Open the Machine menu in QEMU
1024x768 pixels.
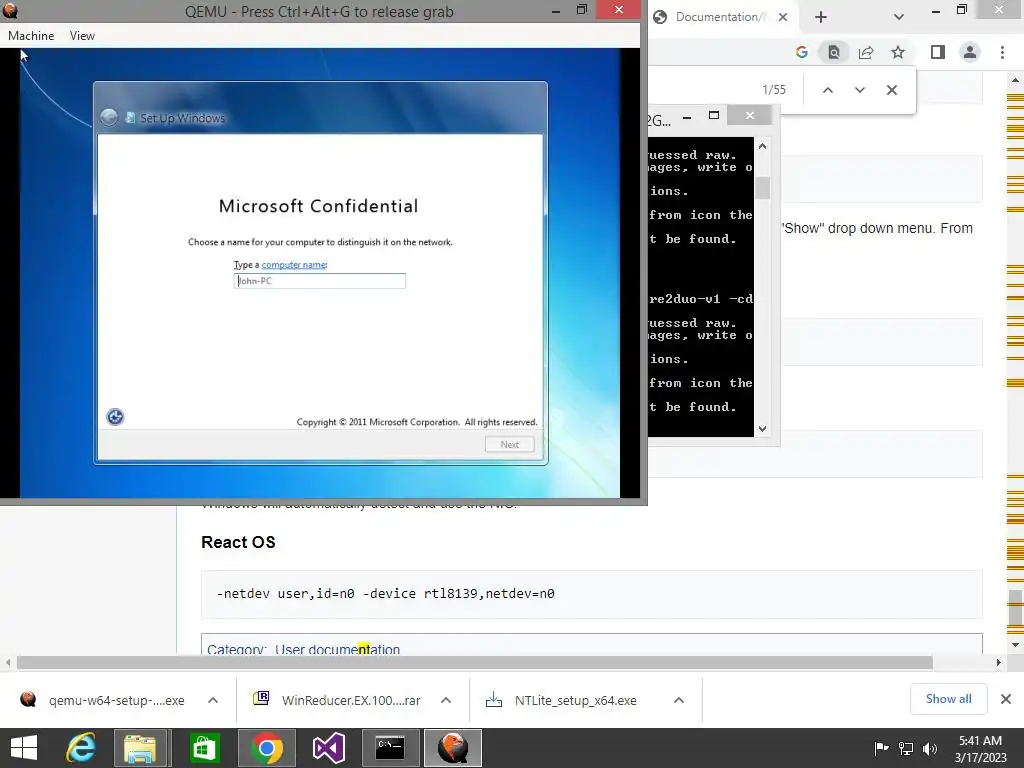pos(31,36)
